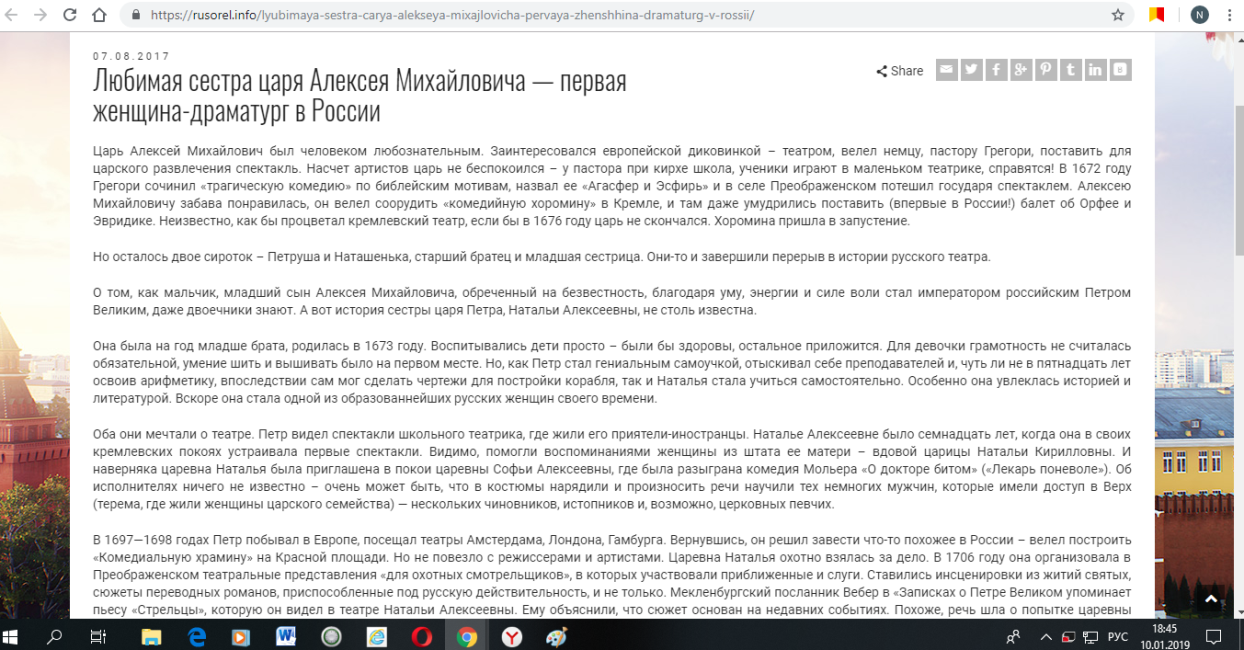Click the date 07.08.2017
1244x650 pixels.
pos(131,57)
